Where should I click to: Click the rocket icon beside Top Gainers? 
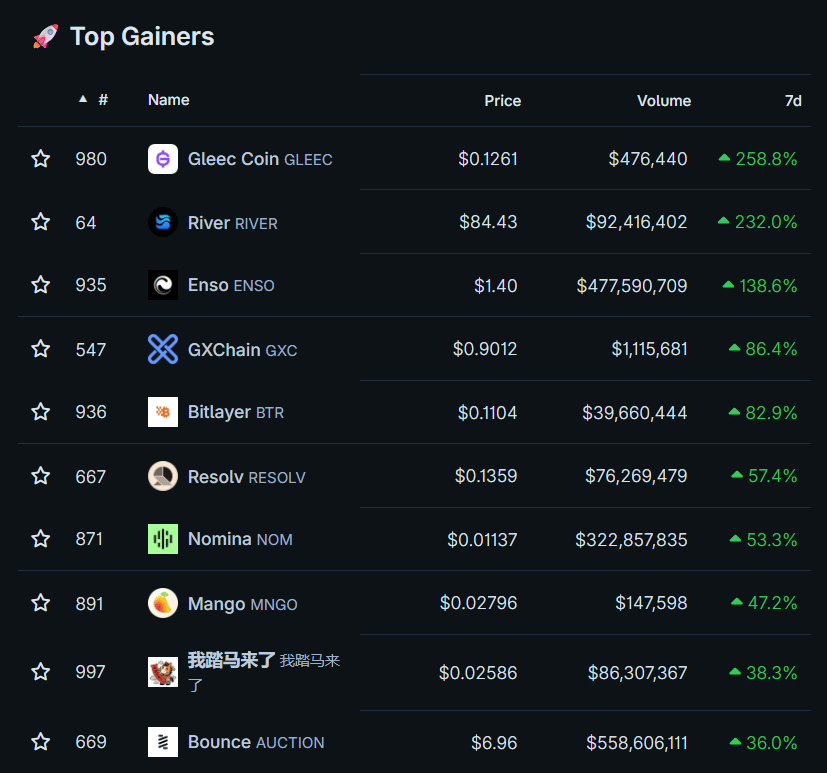[46, 36]
